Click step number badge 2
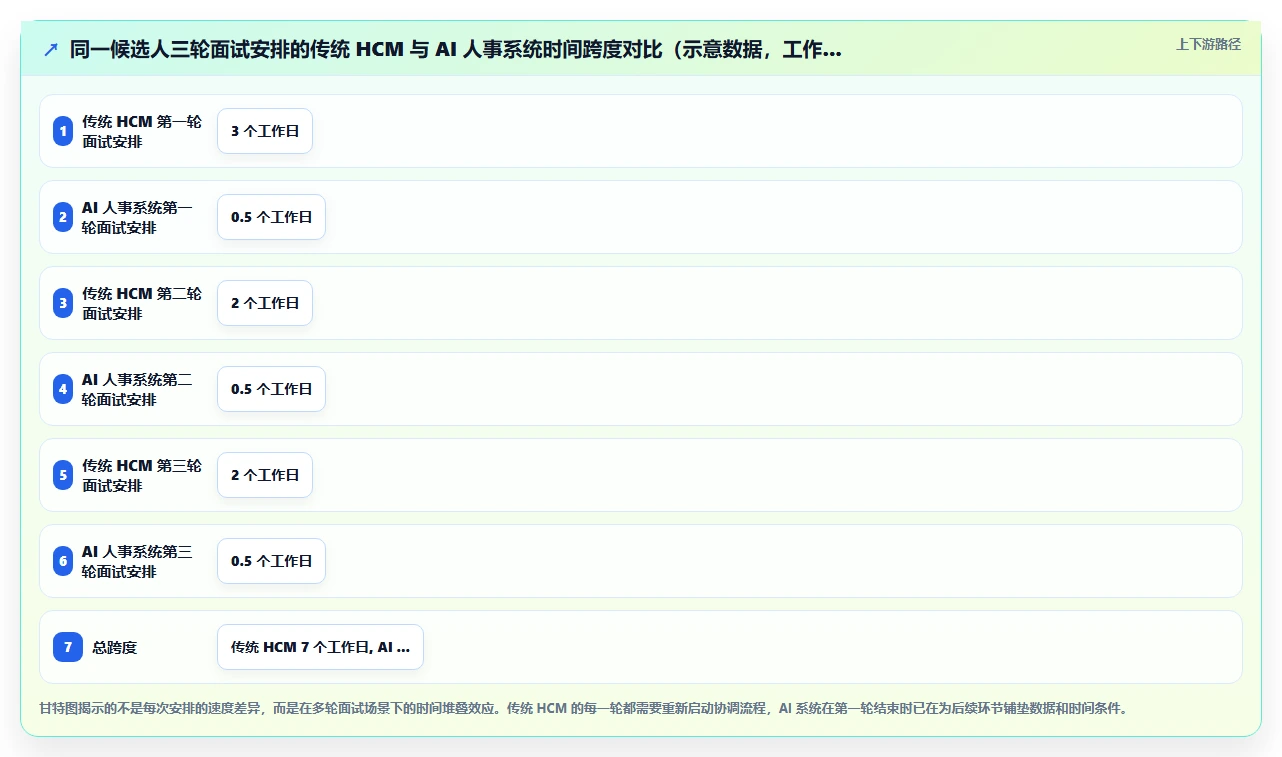Viewport: 1282px width, 757px height. click(63, 217)
